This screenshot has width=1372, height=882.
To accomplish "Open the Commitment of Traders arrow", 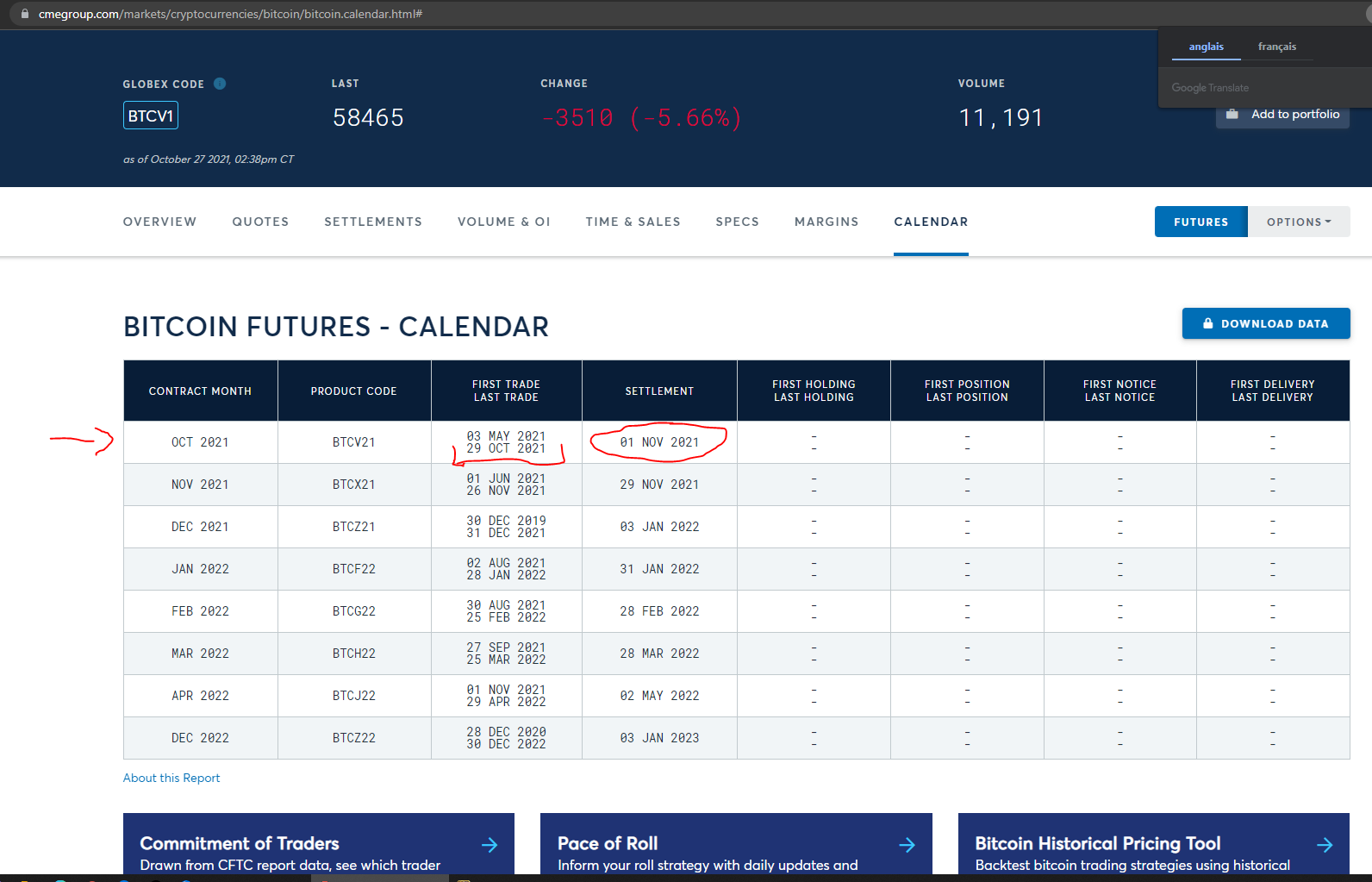I will click(x=490, y=845).
